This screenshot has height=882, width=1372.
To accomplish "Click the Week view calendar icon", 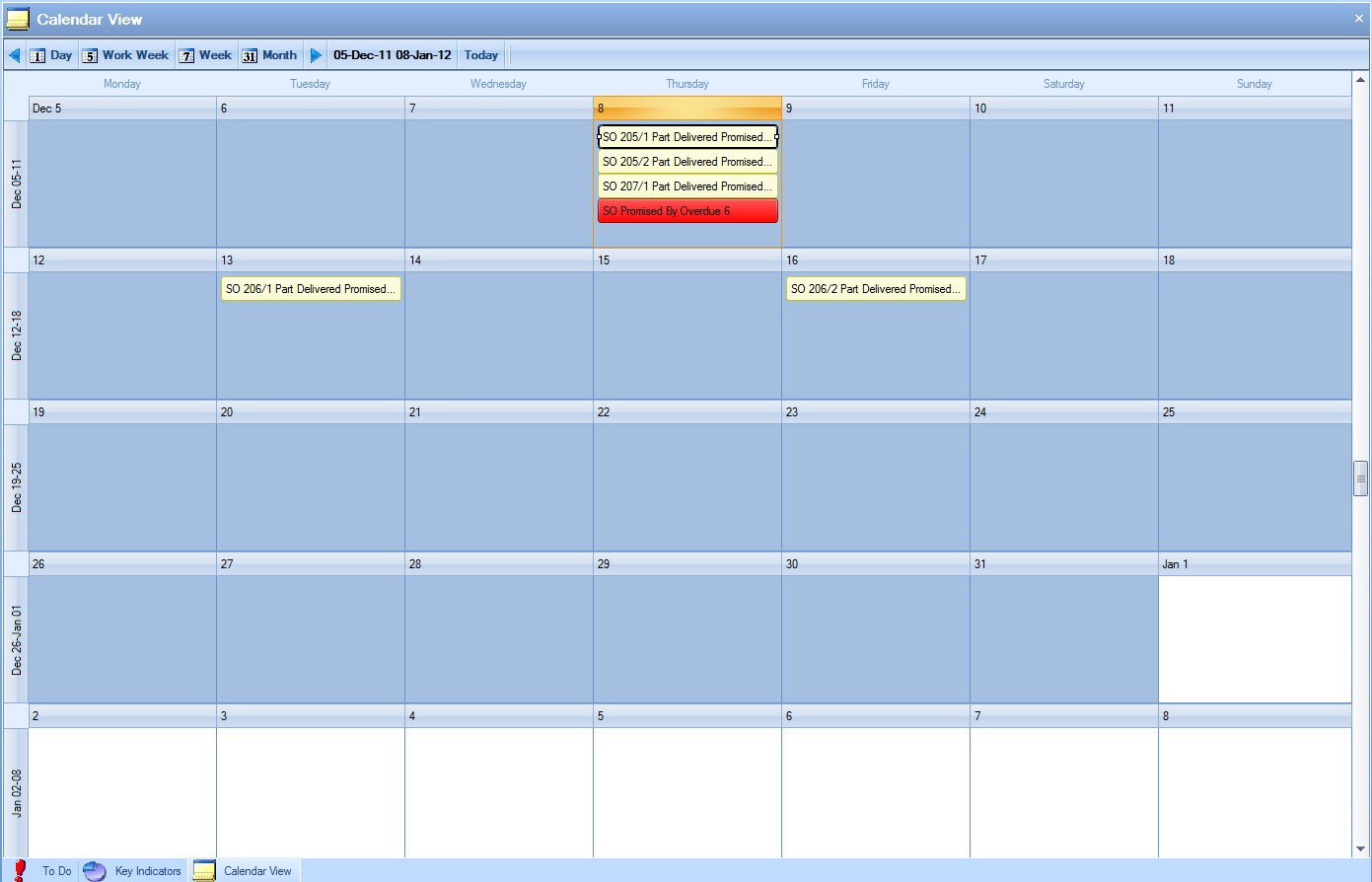I will [186, 56].
